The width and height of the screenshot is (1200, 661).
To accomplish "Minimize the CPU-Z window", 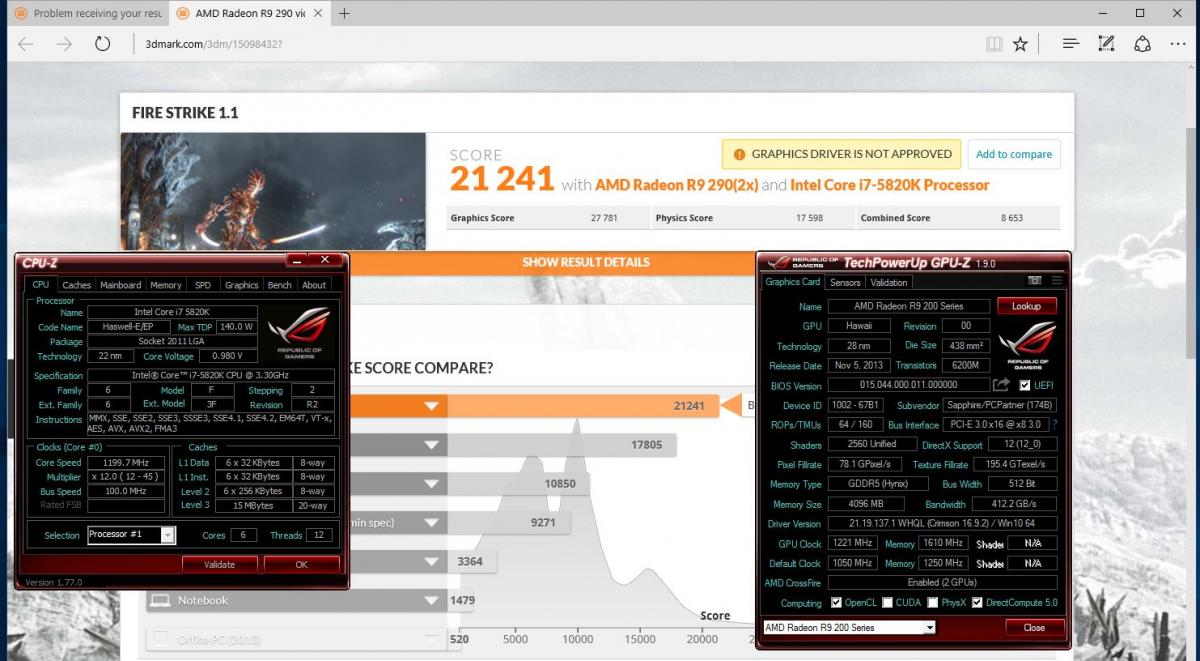I will point(297,260).
